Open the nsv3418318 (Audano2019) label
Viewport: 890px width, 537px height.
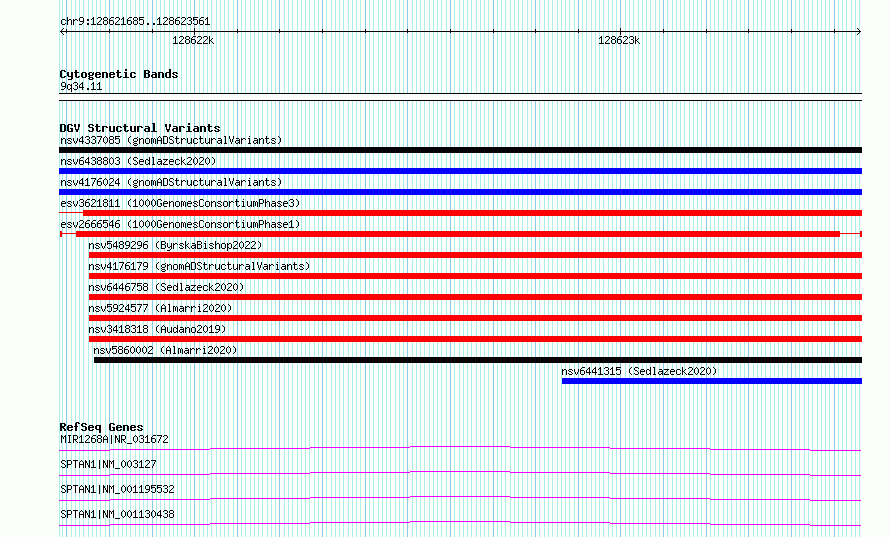(x=157, y=329)
